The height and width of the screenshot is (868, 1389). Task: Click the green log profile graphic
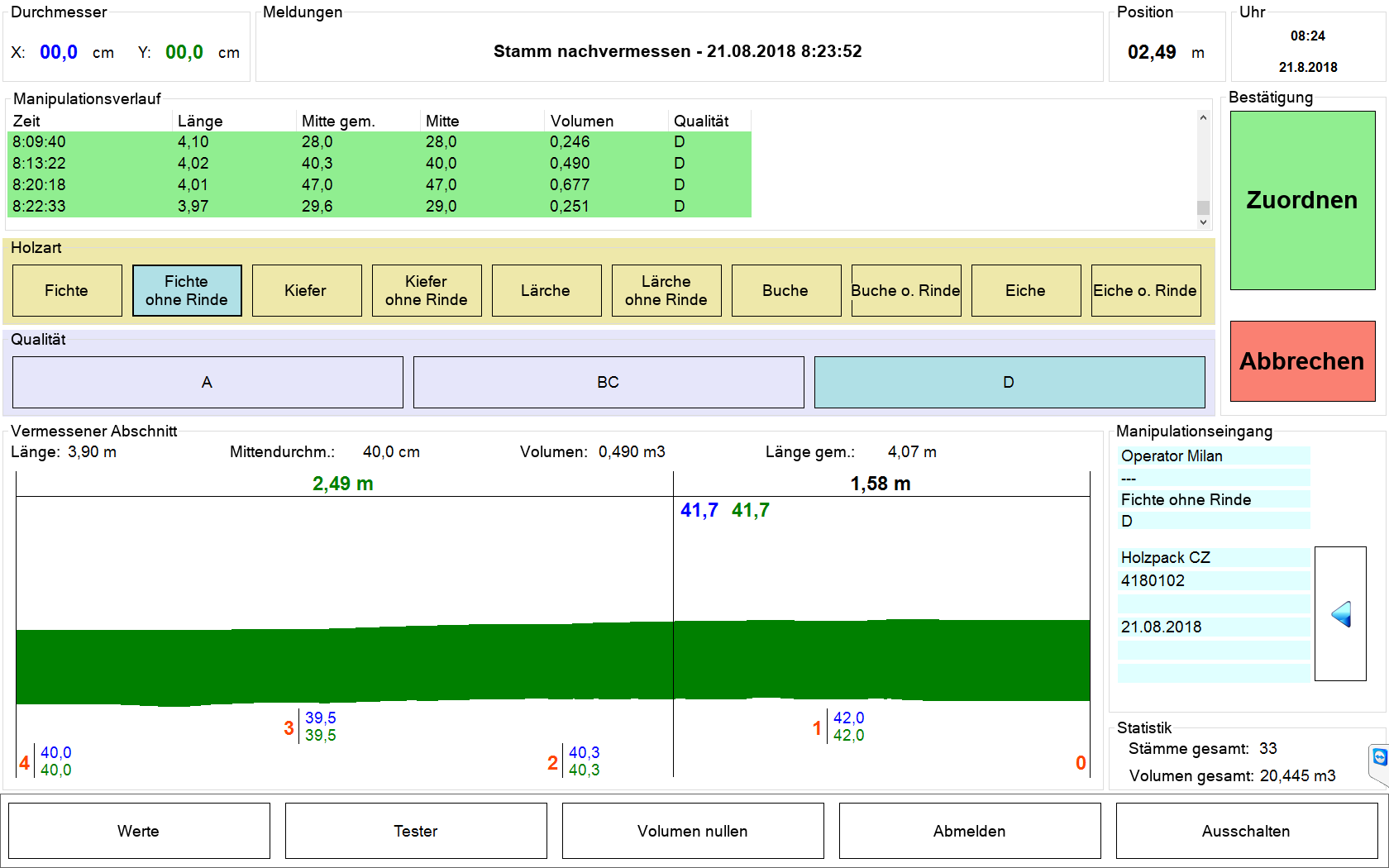coord(553,663)
